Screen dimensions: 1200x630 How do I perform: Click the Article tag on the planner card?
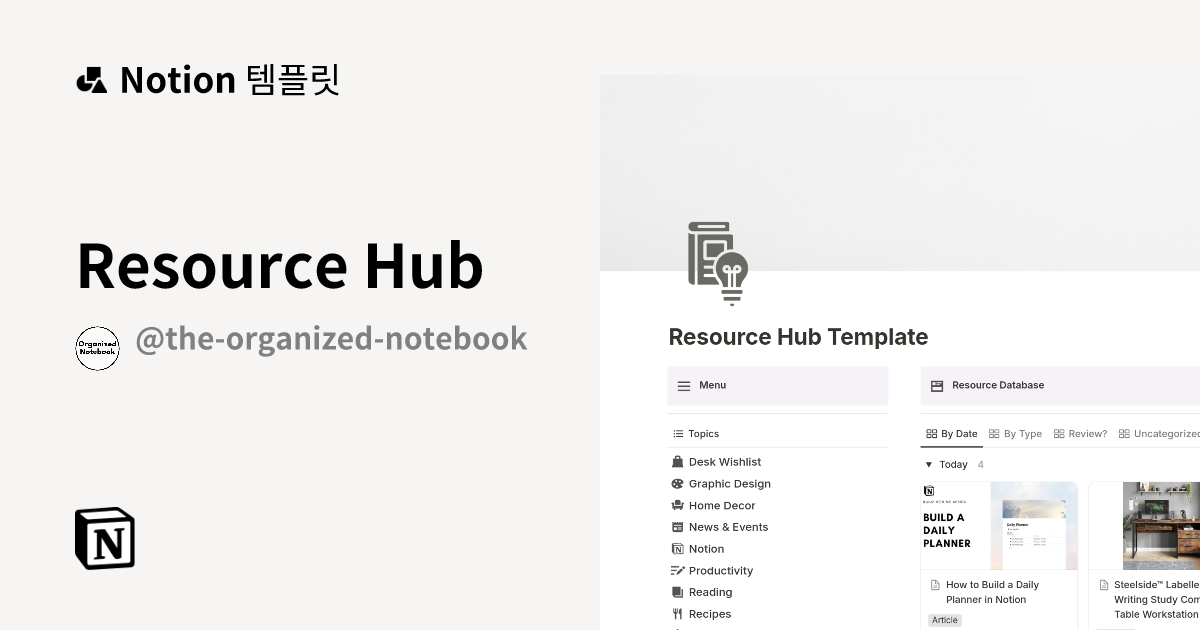tap(944, 620)
